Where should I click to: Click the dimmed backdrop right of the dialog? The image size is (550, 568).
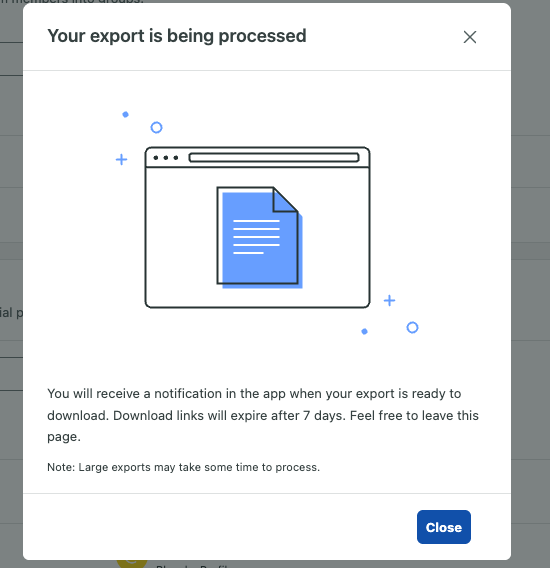[530, 284]
